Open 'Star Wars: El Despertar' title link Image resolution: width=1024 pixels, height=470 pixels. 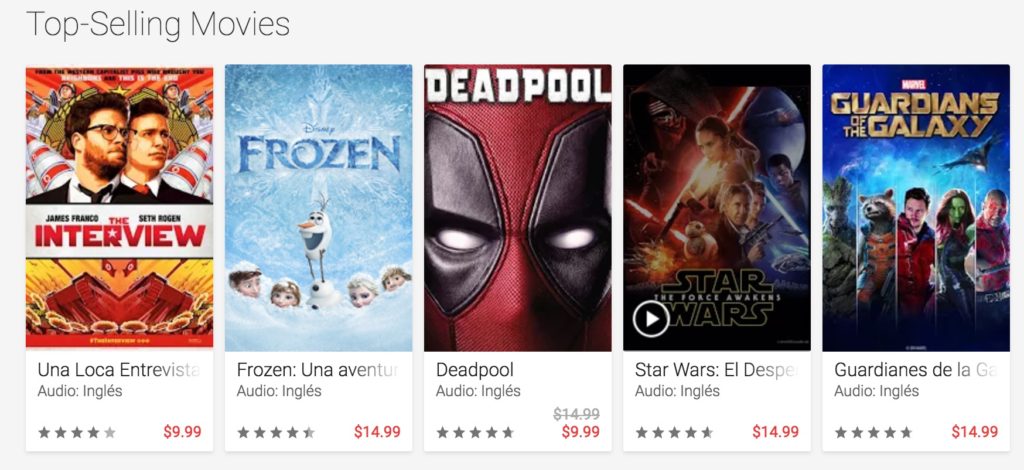(715, 371)
